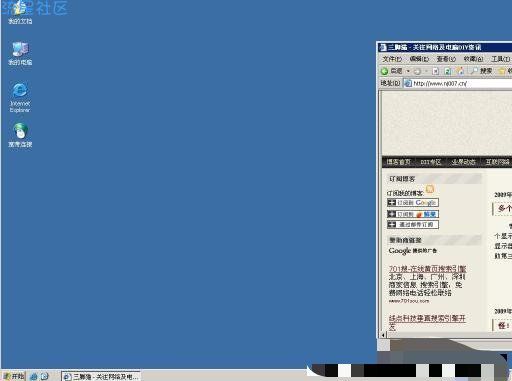Click the 订阅博客 sidebar heading

(x=402, y=179)
